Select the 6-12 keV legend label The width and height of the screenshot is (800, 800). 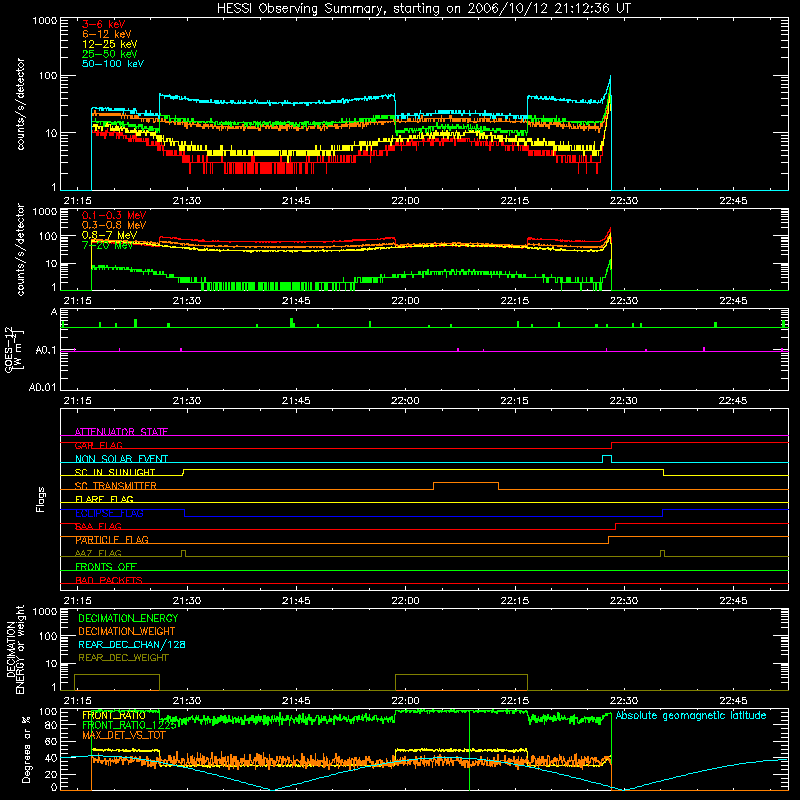click(107, 34)
